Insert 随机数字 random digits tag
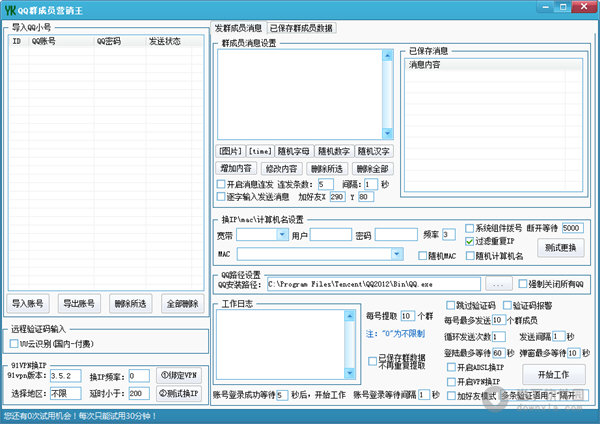This screenshot has height=424, width=600. (333, 151)
